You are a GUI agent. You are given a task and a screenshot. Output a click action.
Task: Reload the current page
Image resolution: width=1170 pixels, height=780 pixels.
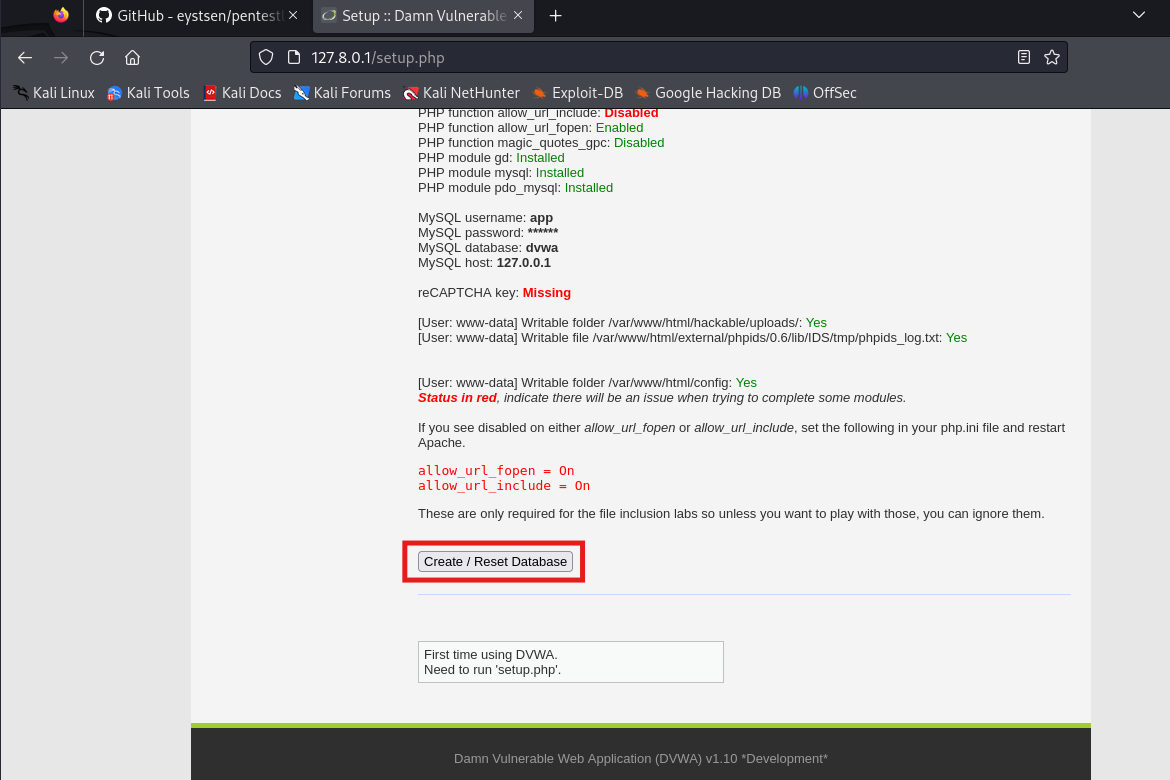[97, 57]
